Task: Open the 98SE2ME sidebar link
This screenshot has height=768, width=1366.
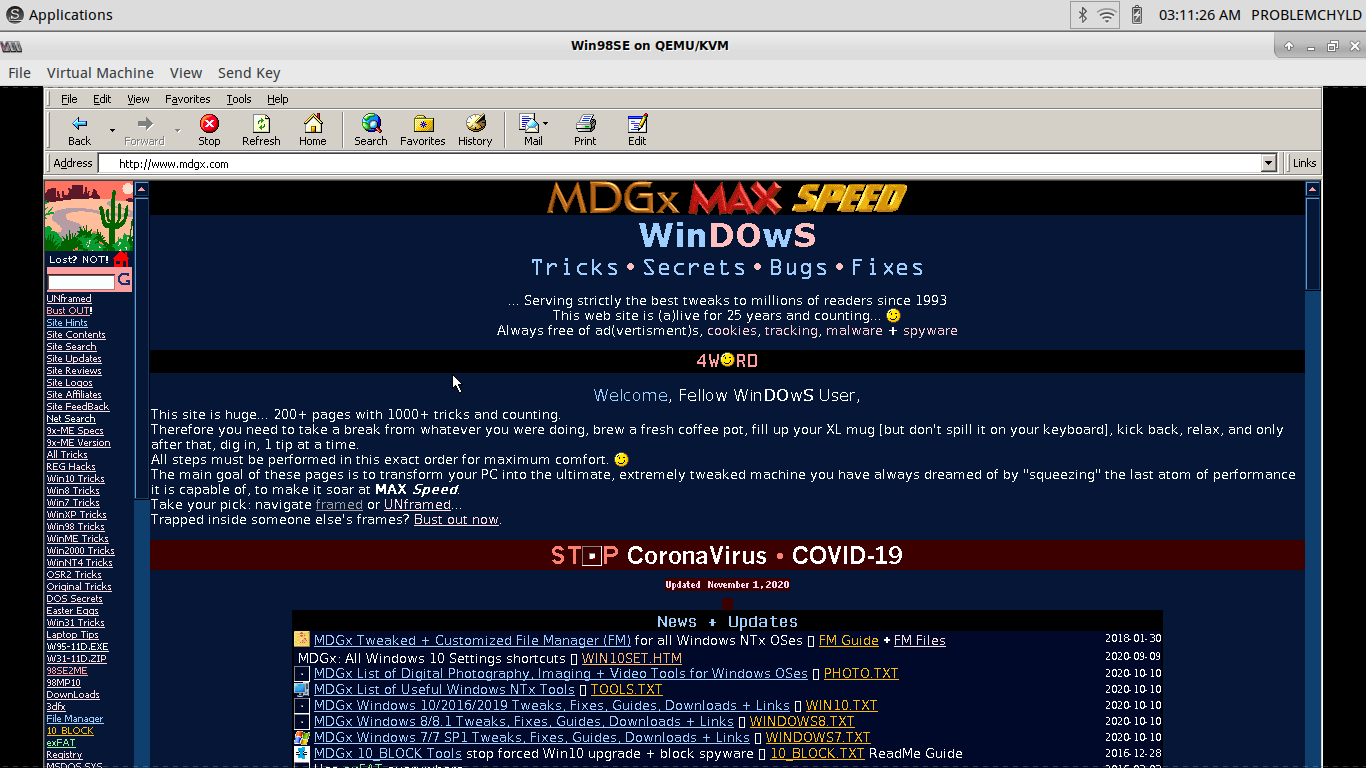Action: (67, 671)
